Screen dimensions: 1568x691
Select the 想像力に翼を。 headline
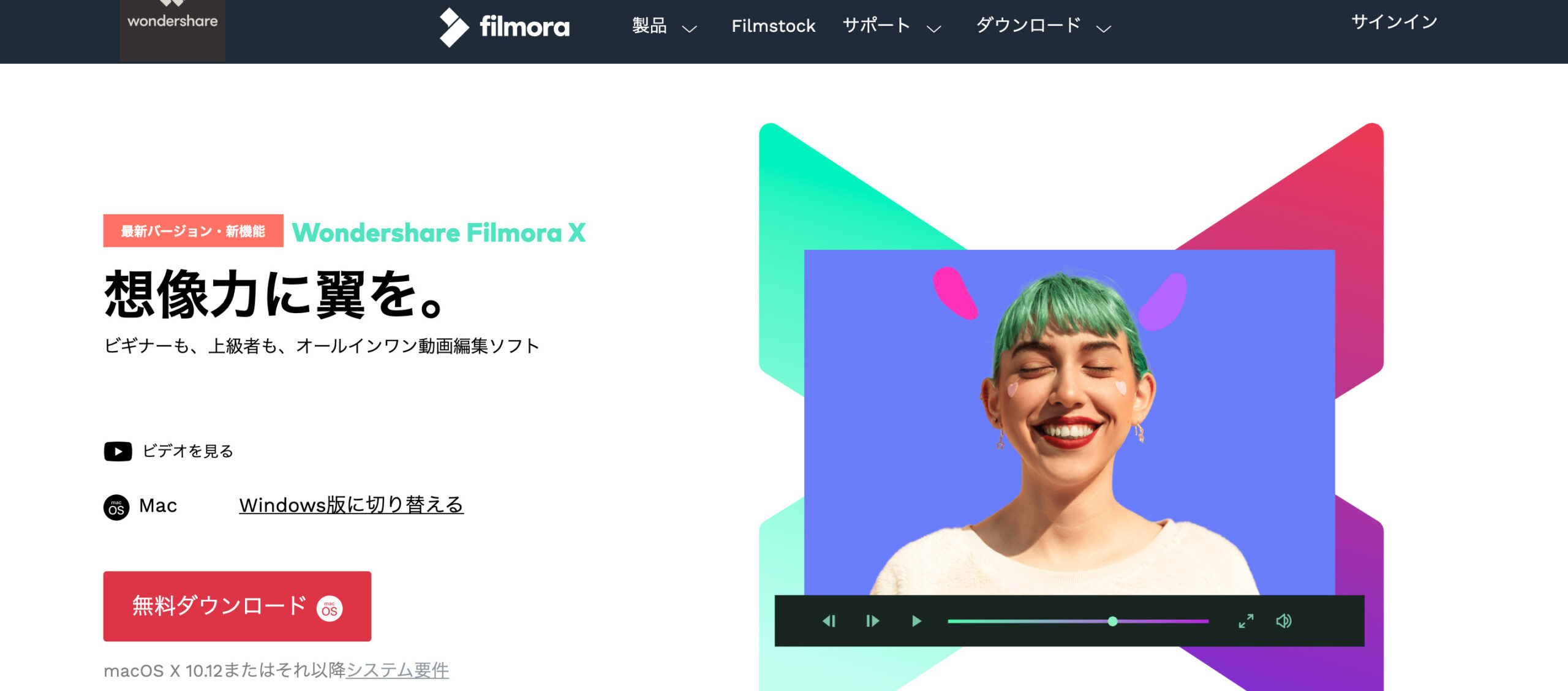[273, 295]
